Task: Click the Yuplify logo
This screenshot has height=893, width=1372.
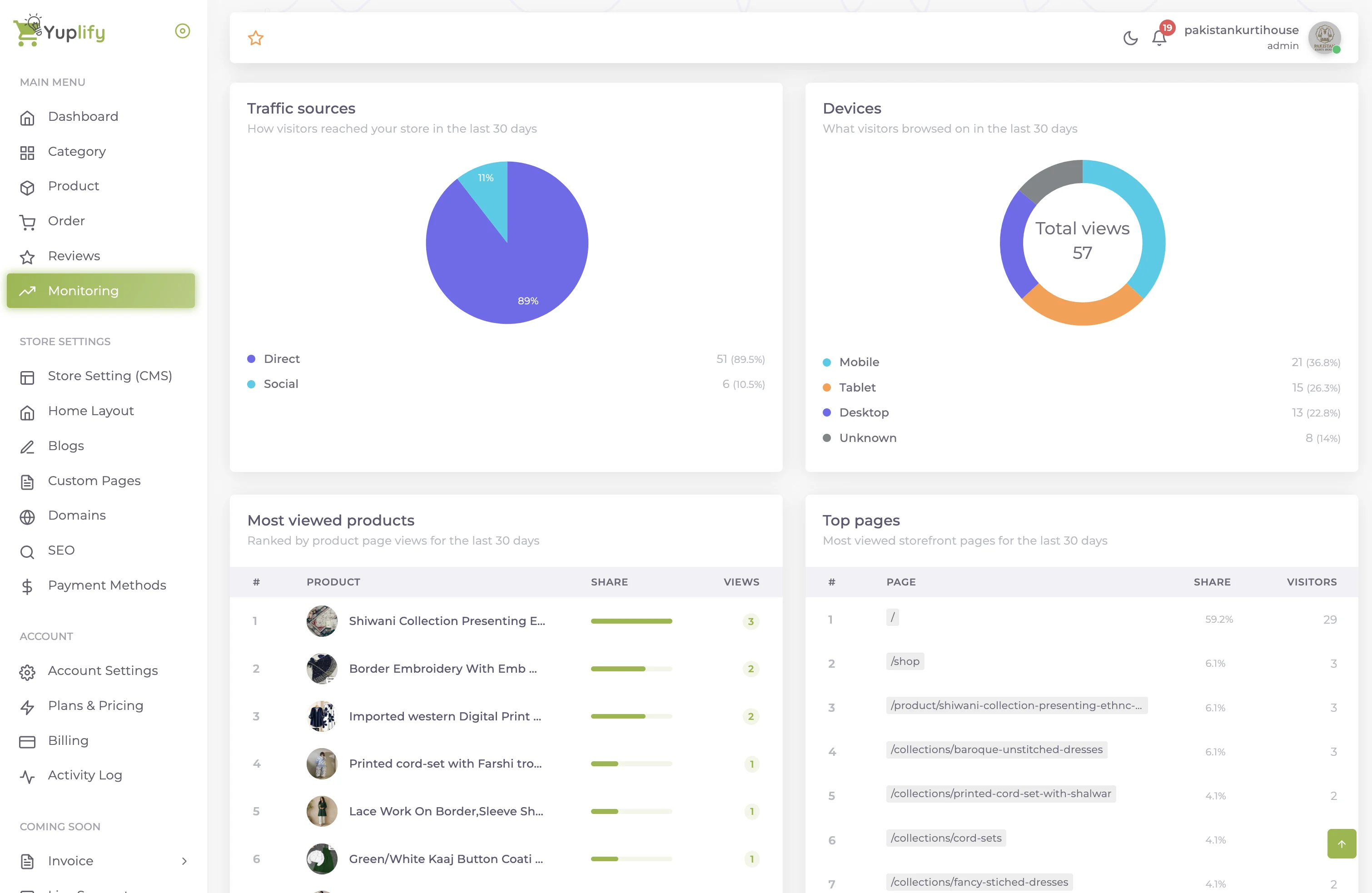Action: click(60, 31)
